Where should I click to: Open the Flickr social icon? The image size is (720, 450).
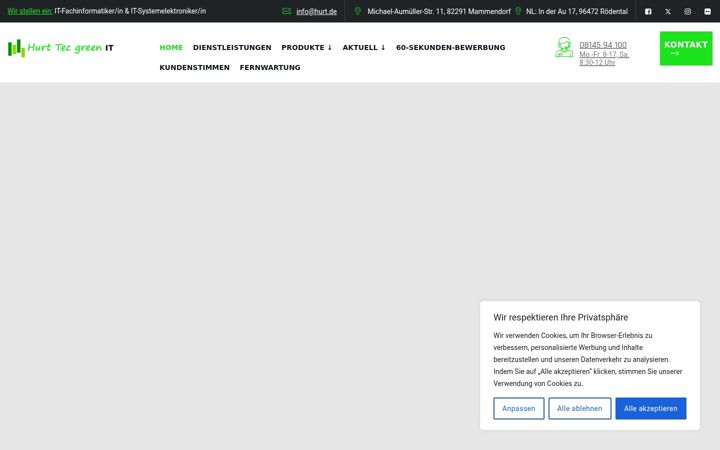tap(708, 11)
